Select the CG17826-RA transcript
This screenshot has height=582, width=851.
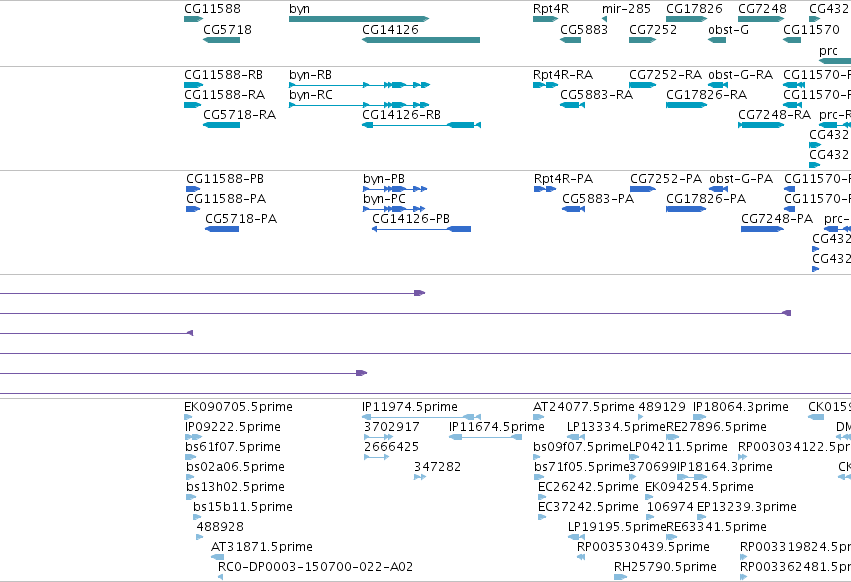pyautogui.click(x=687, y=105)
